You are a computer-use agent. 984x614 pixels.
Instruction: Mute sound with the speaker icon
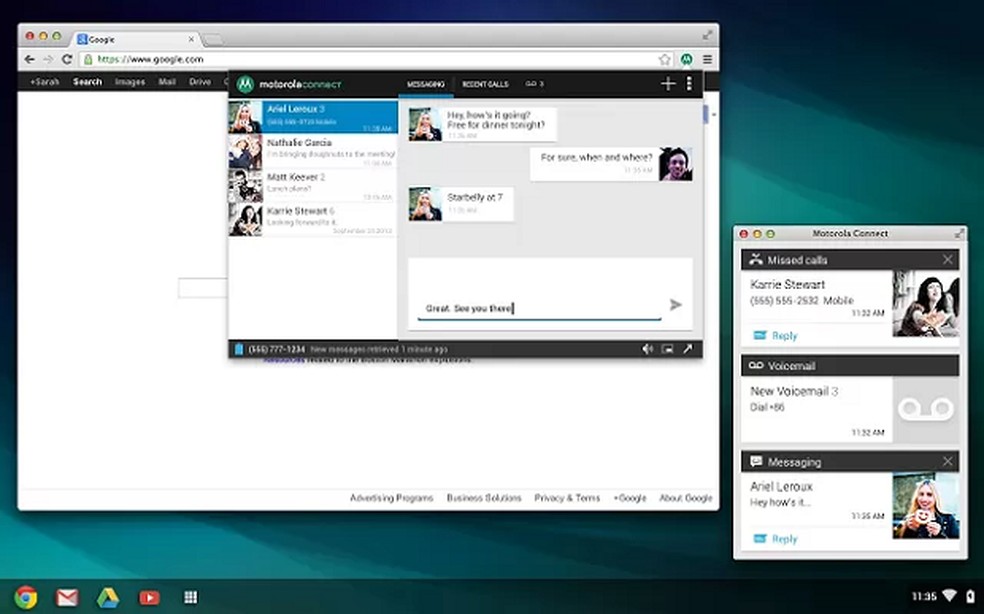point(649,349)
